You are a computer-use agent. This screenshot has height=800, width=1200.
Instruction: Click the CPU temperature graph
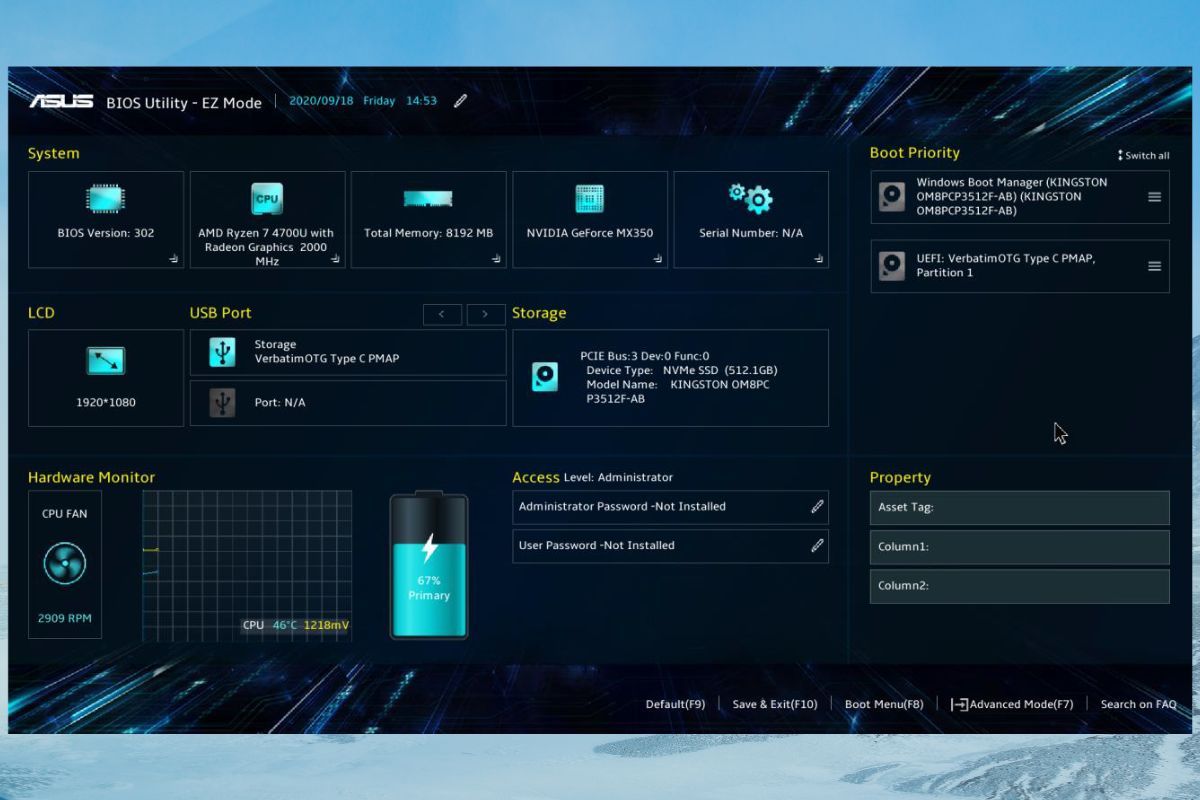pos(247,564)
